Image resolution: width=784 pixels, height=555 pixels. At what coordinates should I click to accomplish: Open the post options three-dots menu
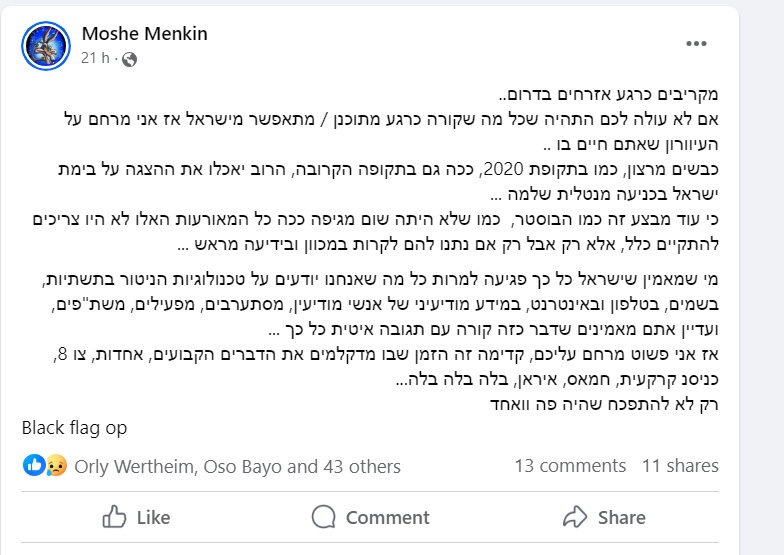(x=697, y=45)
